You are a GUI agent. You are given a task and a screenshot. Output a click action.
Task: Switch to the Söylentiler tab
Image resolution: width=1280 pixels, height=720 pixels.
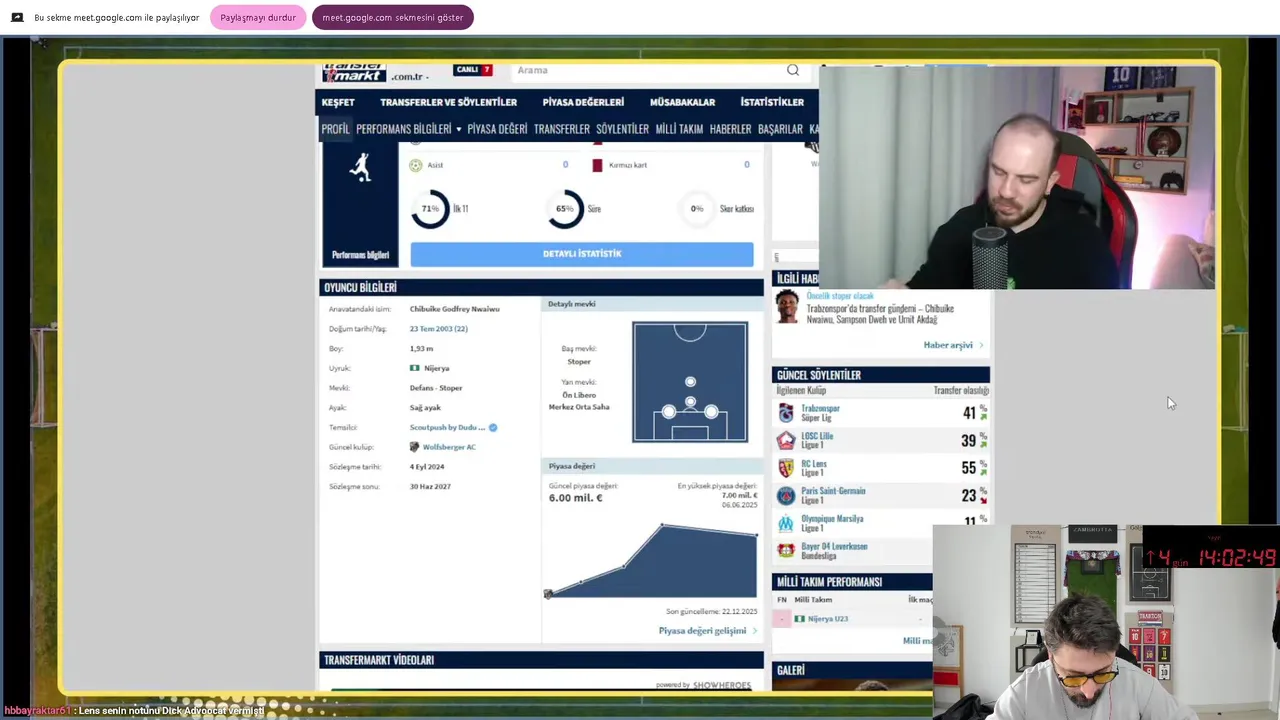[622, 129]
